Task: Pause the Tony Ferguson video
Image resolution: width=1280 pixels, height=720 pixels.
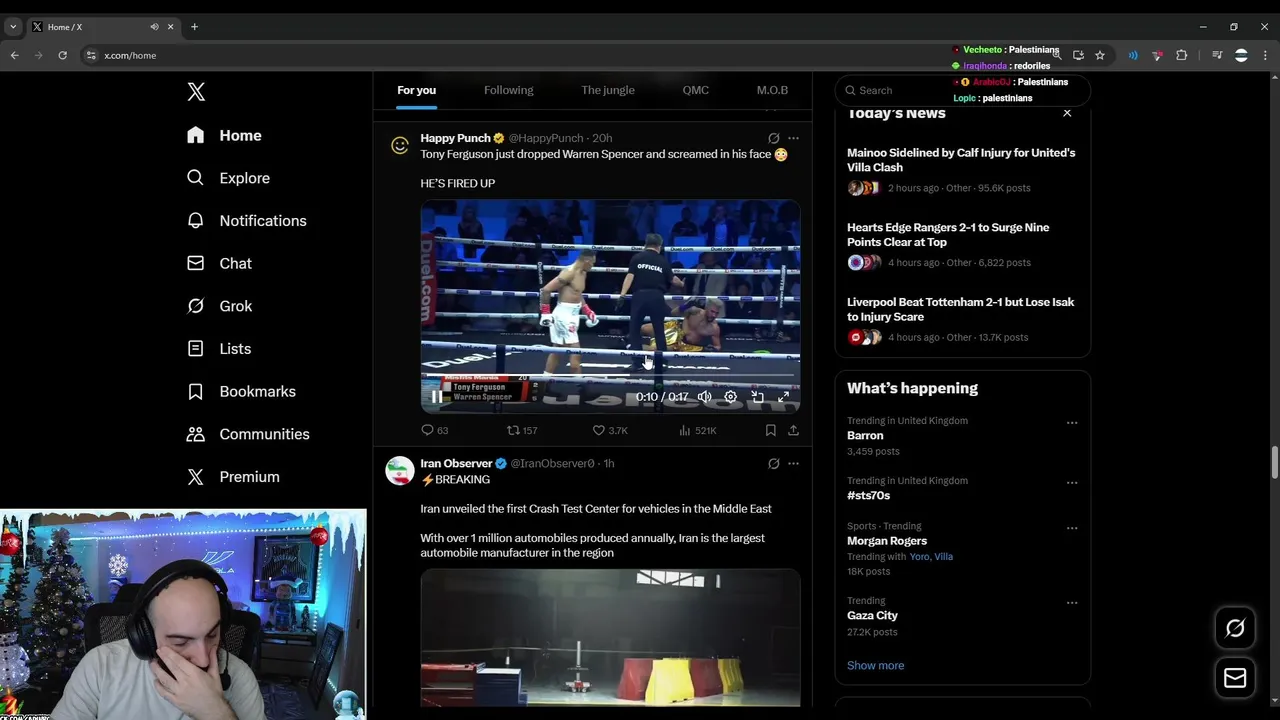Action: tap(437, 397)
